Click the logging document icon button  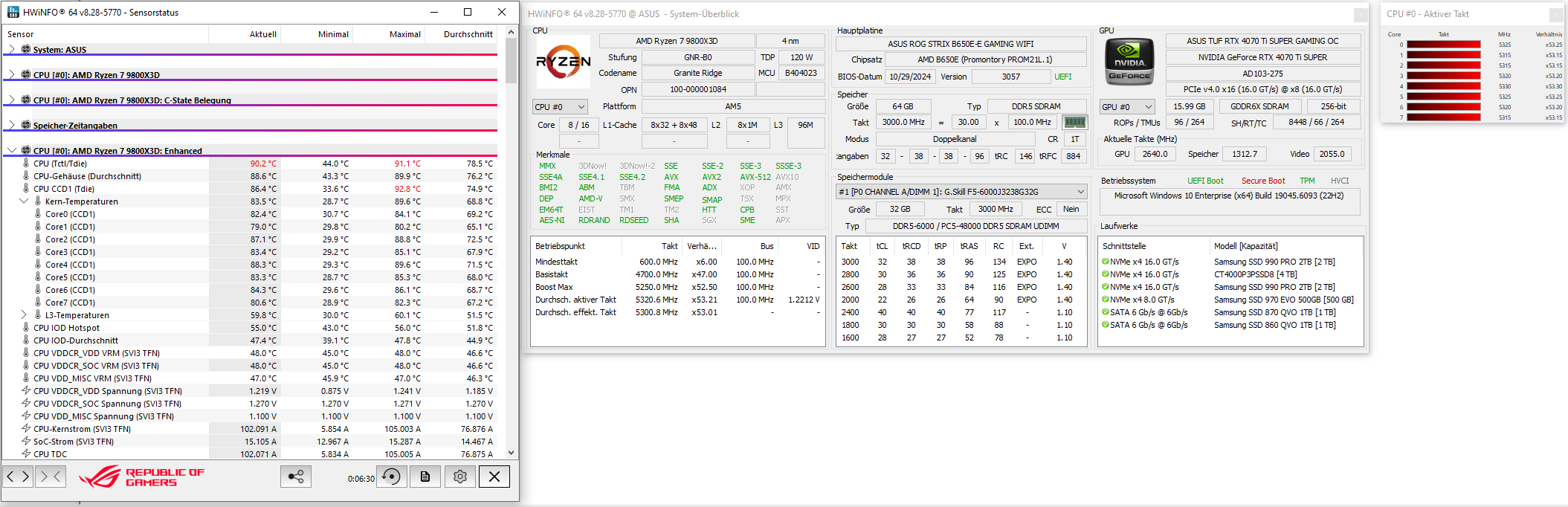(x=425, y=477)
